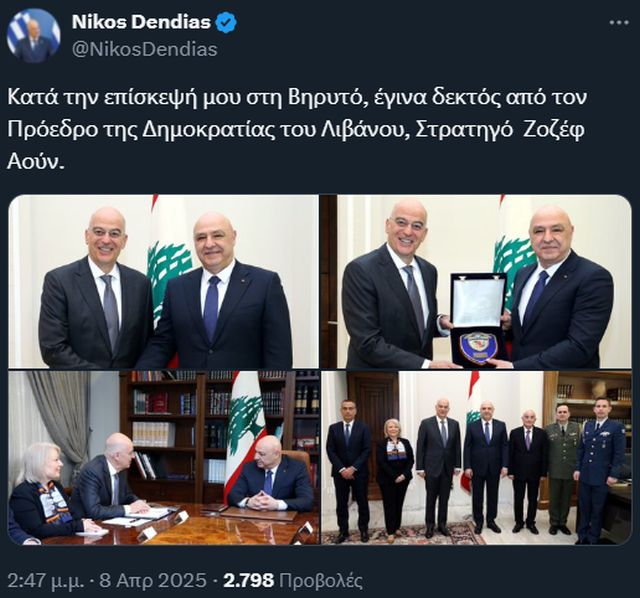Click the 2:47 μ.μ. timestamp

coord(46,580)
